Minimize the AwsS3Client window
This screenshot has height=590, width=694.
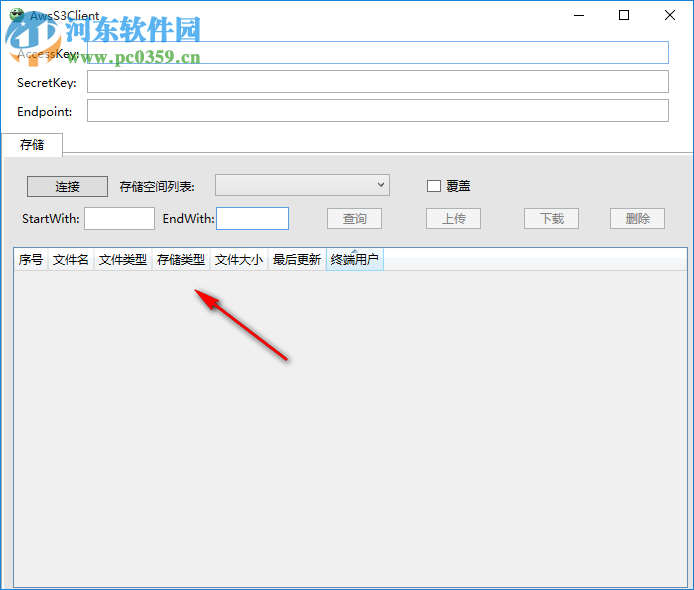(x=579, y=15)
